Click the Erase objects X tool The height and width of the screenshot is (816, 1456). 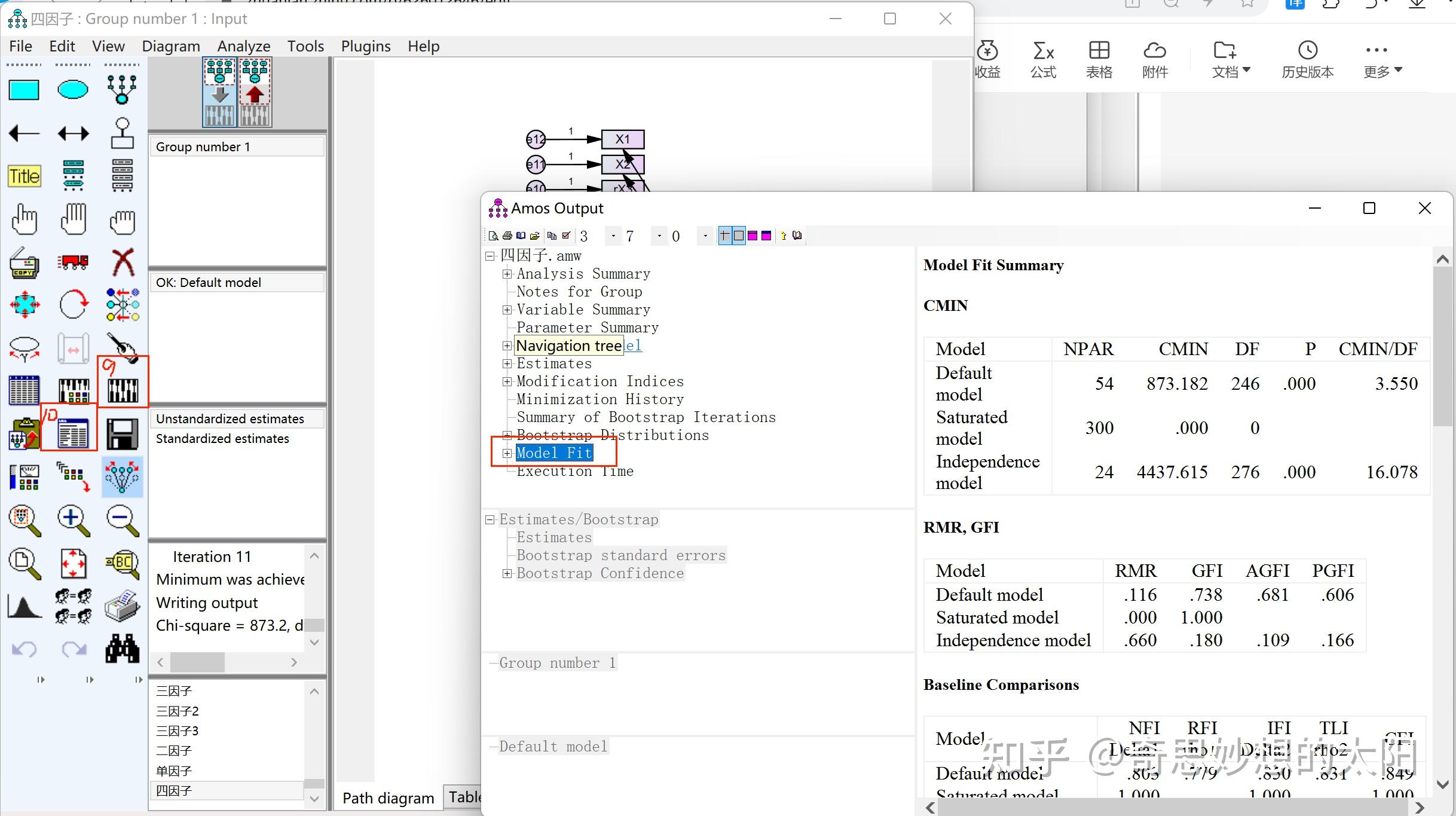(x=123, y=262)
